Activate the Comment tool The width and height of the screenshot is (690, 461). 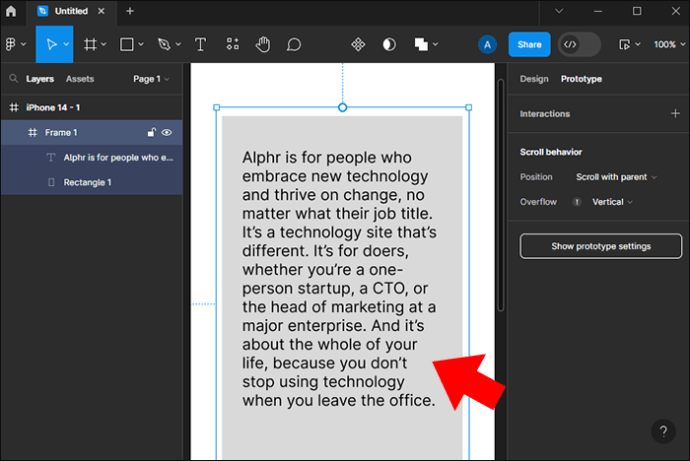294,44
